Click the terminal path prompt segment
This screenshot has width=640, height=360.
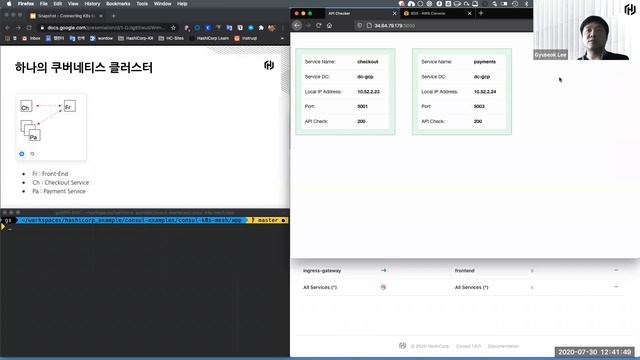click(x=131, y=220)
